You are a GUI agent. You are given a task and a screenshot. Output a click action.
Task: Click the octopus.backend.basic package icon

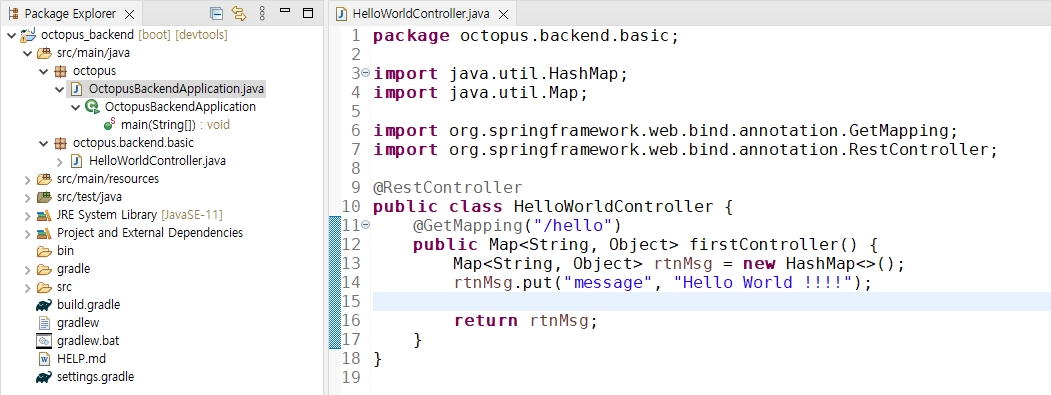tap(60, 143)
